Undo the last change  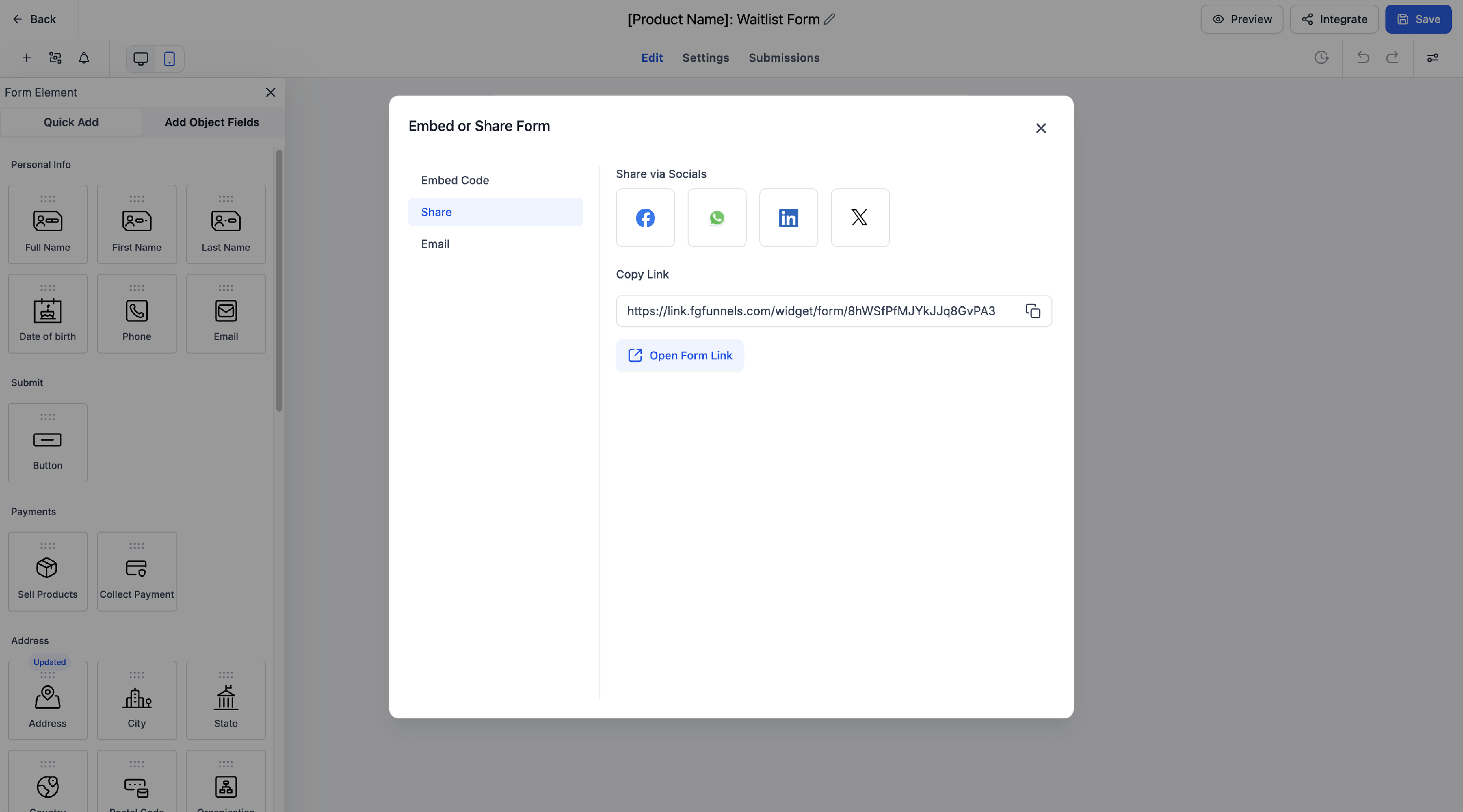[1363, 58]
